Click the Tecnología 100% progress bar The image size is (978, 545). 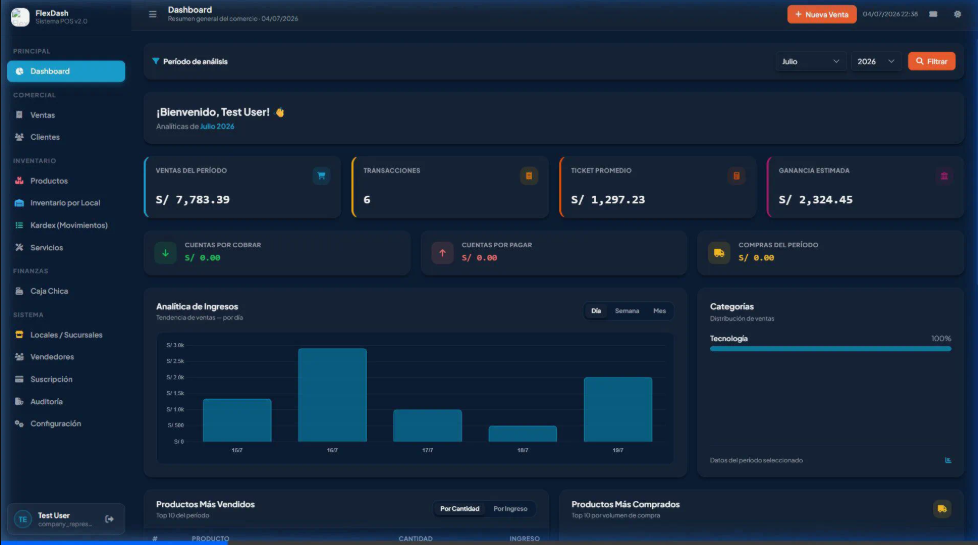point(830,349)
